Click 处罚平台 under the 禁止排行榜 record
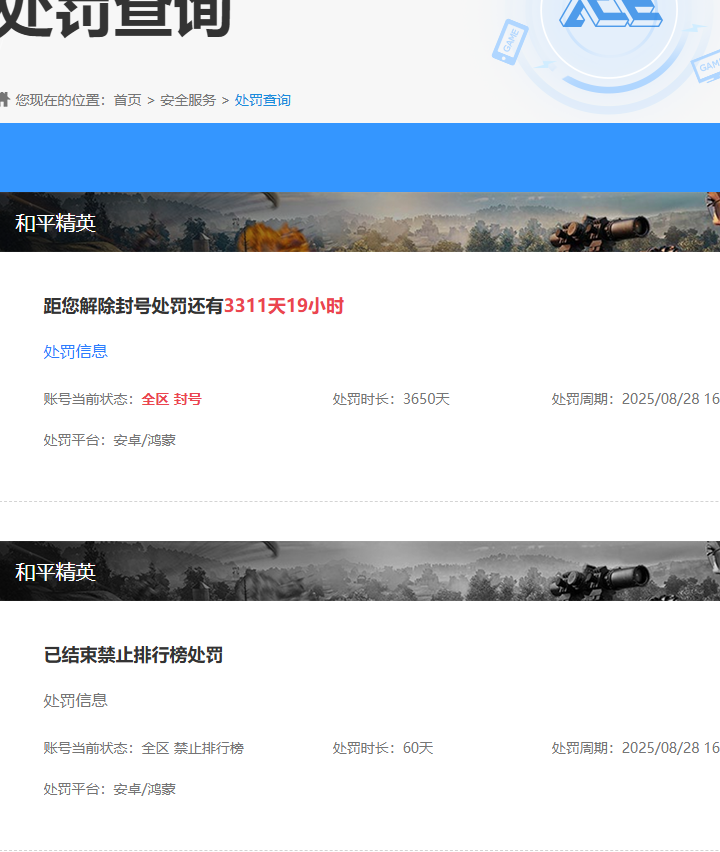The image size is (720, 852). [110, 789]
